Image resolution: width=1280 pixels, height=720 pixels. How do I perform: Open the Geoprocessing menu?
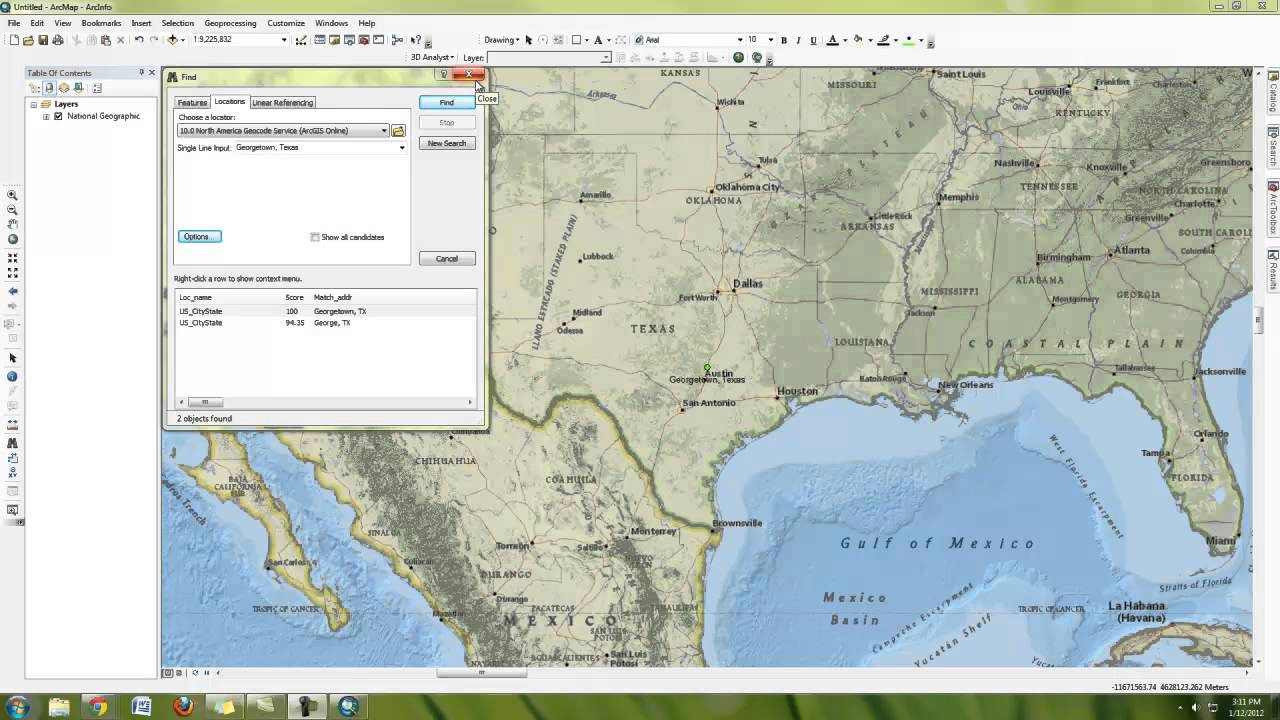click(230, 23)
